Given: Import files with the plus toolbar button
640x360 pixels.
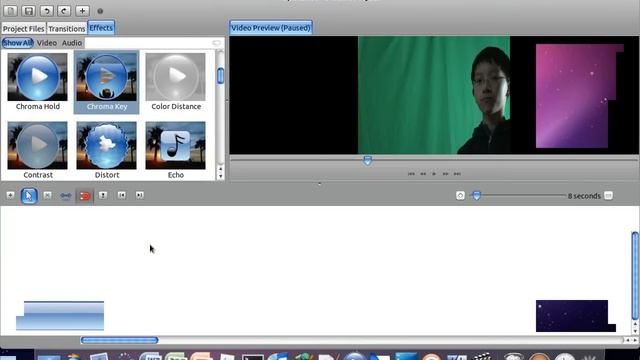Looking at the screenshot, I should [82, 11].
